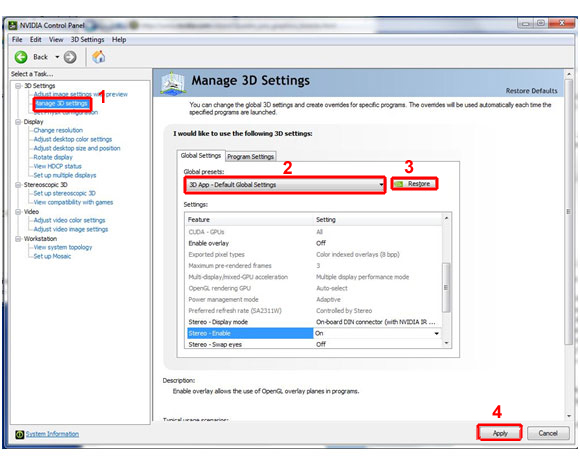This screenshot has width=580, height=465.
Task: Click the Apply button
Action: pos(500,433)
